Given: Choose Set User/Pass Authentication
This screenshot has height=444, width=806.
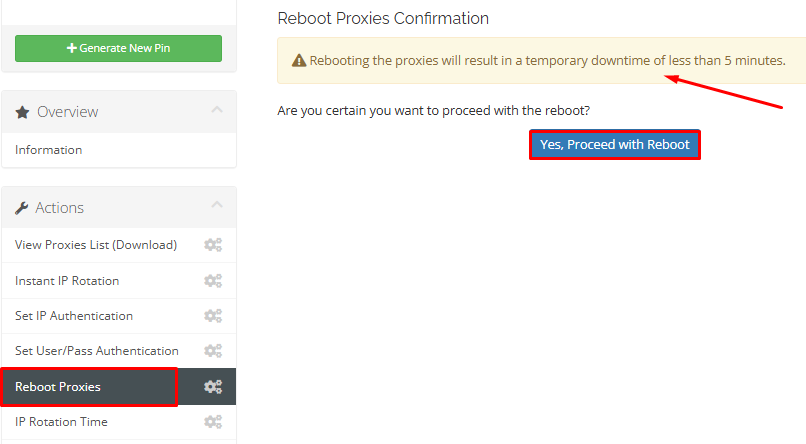Looking at the screenshot, I should pos(97,351).
